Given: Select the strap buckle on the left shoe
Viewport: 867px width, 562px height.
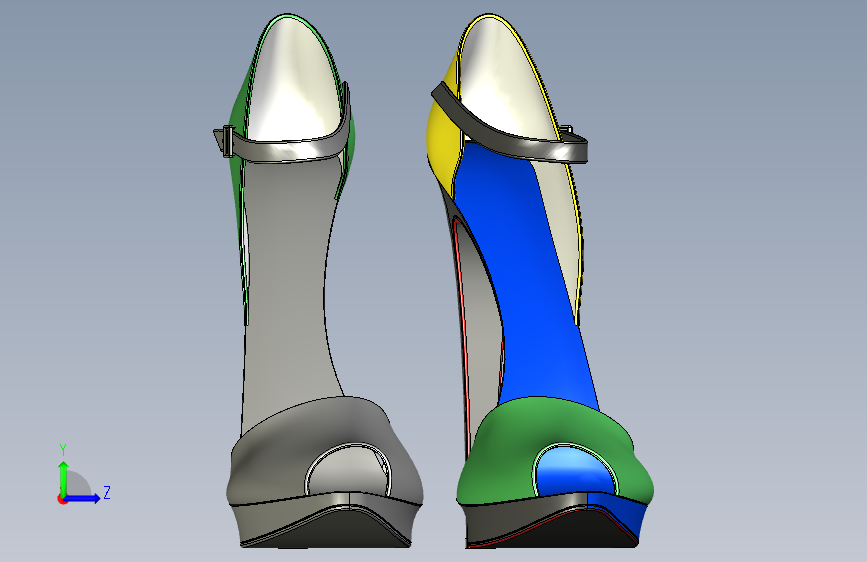Looking at the screenshot, I should [x=227, y=141].
